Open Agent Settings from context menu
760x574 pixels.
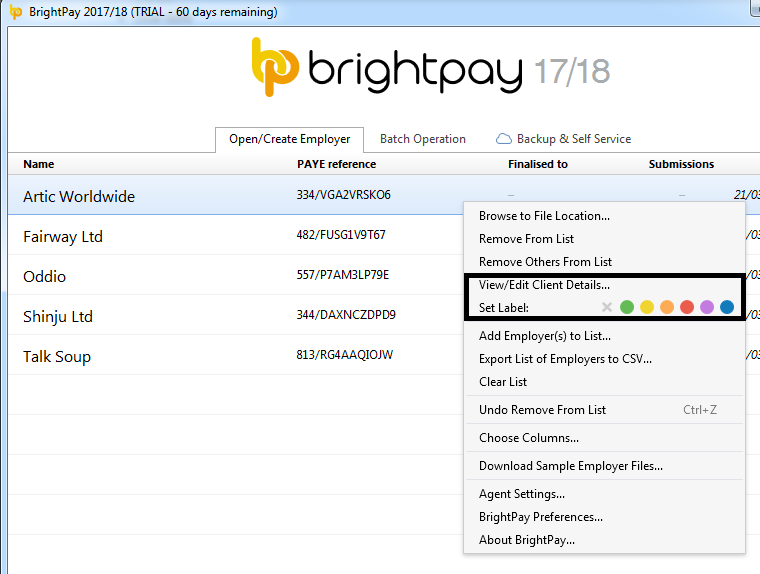coord(604,494)
